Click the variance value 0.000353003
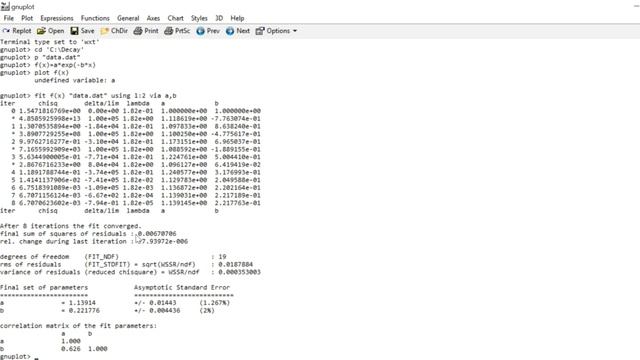Image resolution: width=640 pixels, height=360 pixels. click(239, 272)
